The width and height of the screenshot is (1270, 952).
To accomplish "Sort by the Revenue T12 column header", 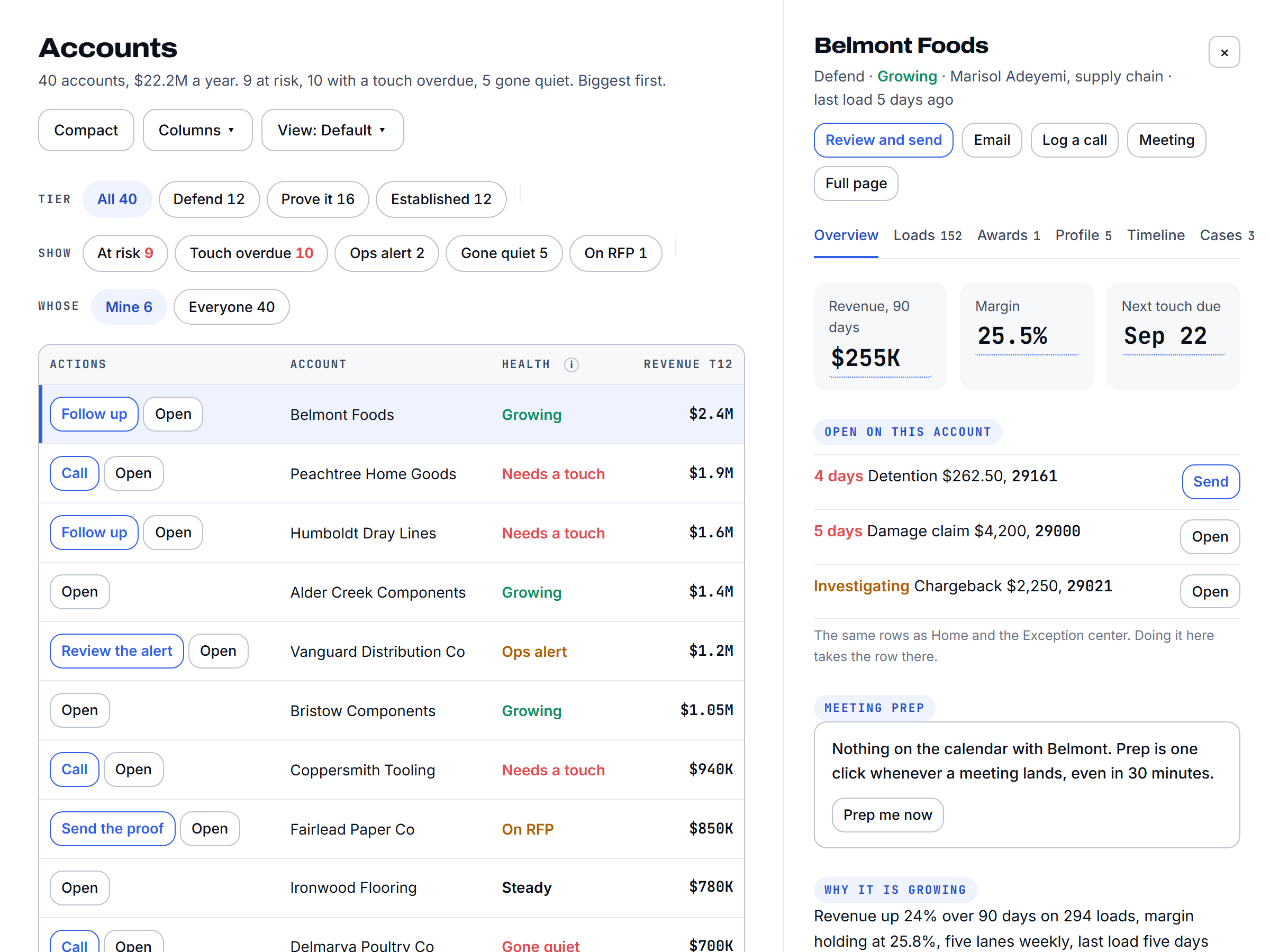I will pos(688,364).
